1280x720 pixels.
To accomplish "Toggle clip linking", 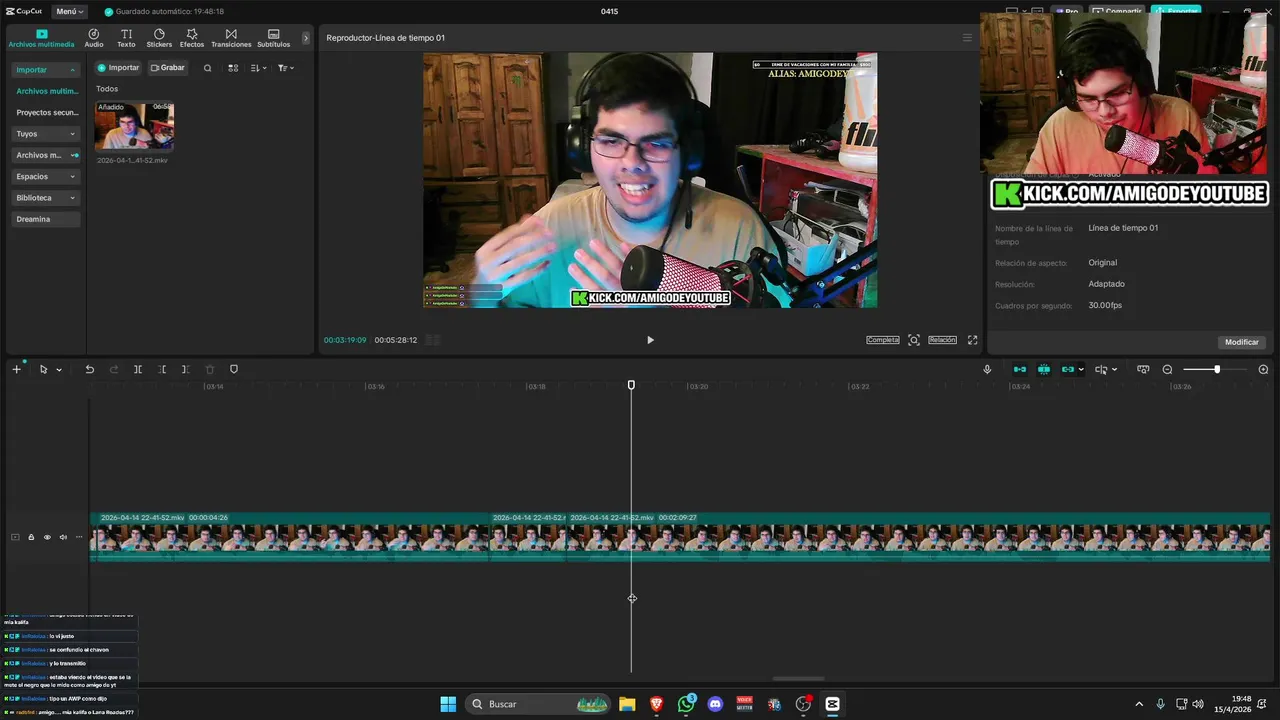I will tap(1067, 369).
